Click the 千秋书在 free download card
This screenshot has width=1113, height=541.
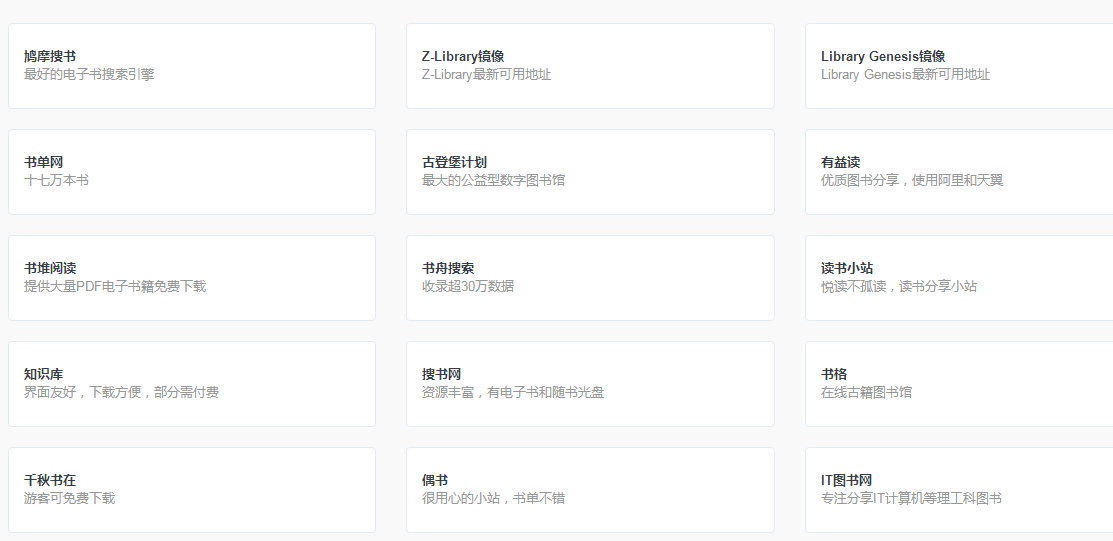192,490
